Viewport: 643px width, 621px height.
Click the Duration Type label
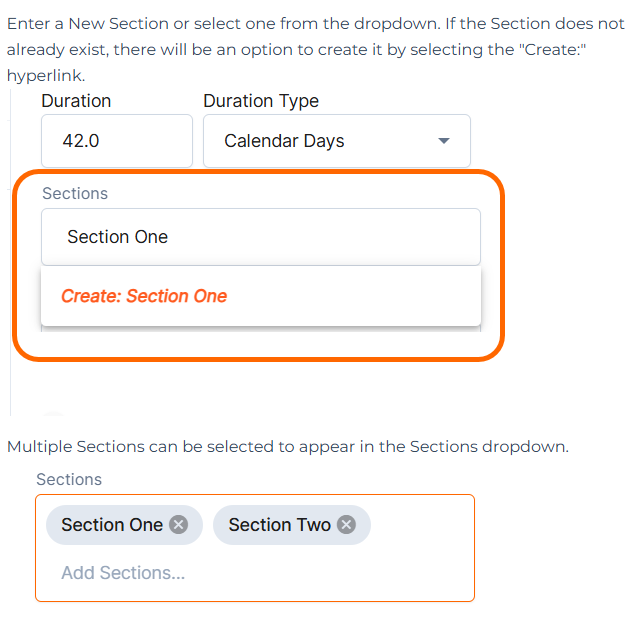[x=261, y=101]
